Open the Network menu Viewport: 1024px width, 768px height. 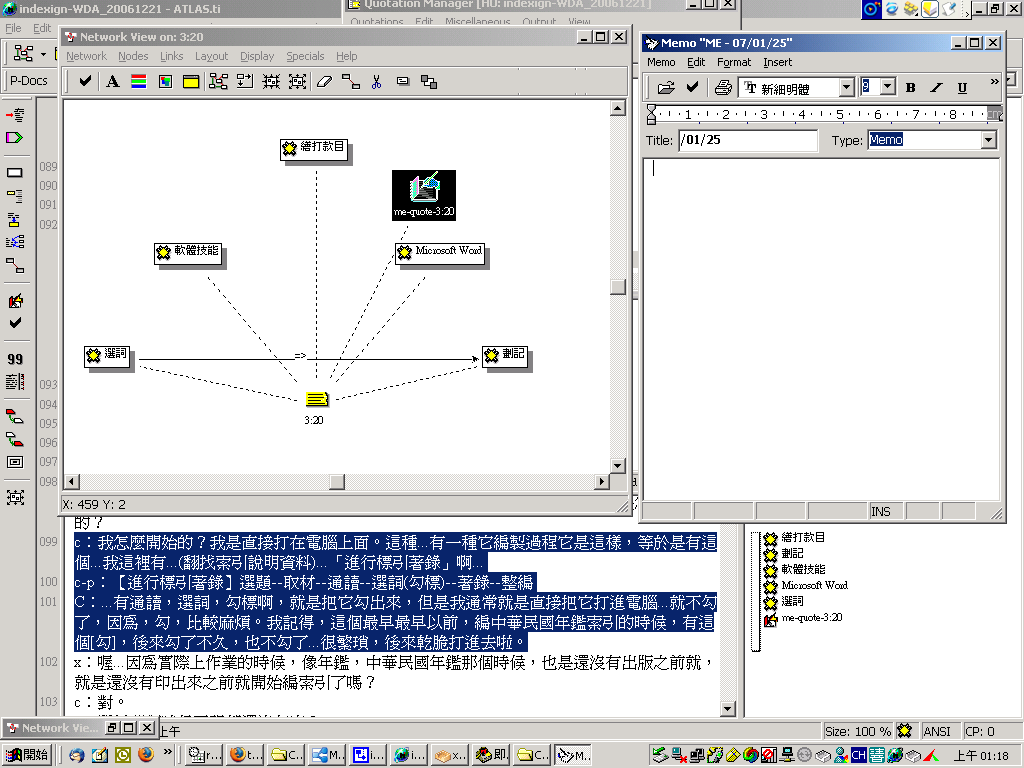coord(86,56)
